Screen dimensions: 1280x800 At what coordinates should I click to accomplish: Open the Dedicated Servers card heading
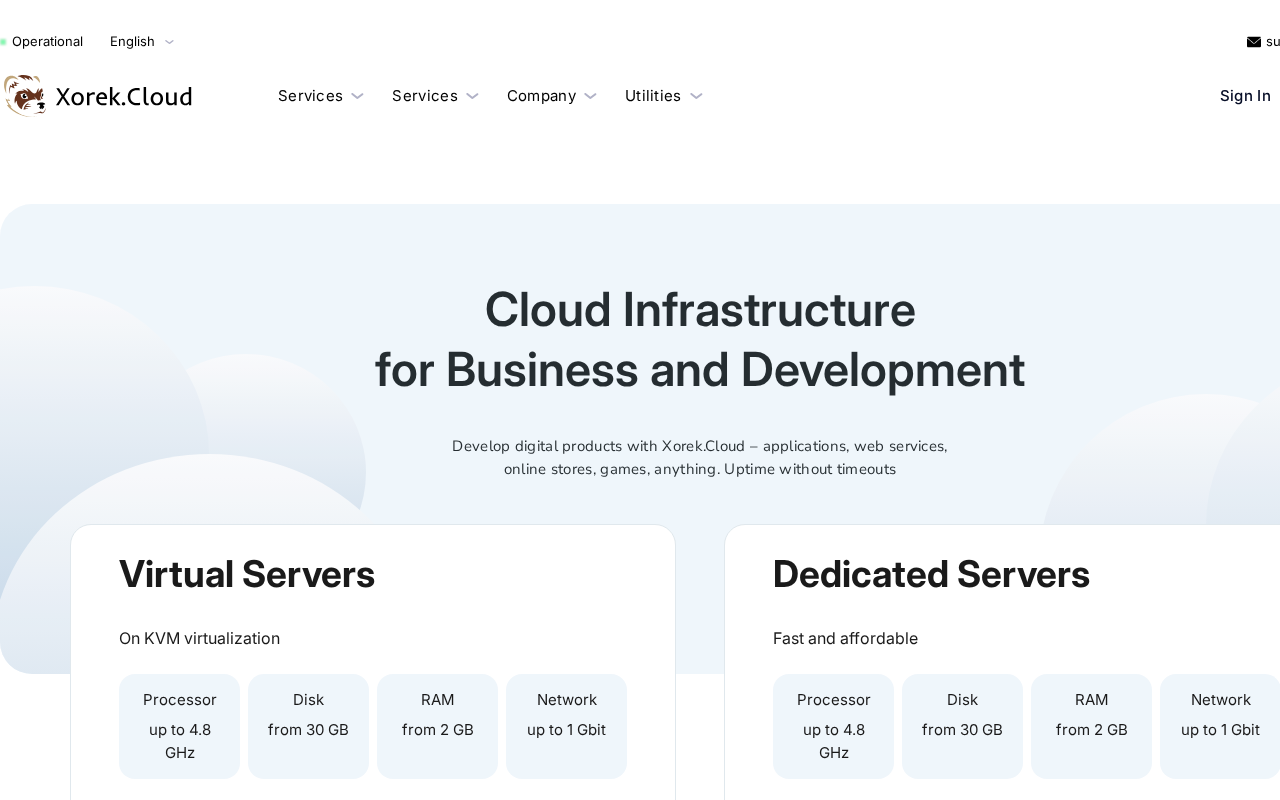[931, 574]
